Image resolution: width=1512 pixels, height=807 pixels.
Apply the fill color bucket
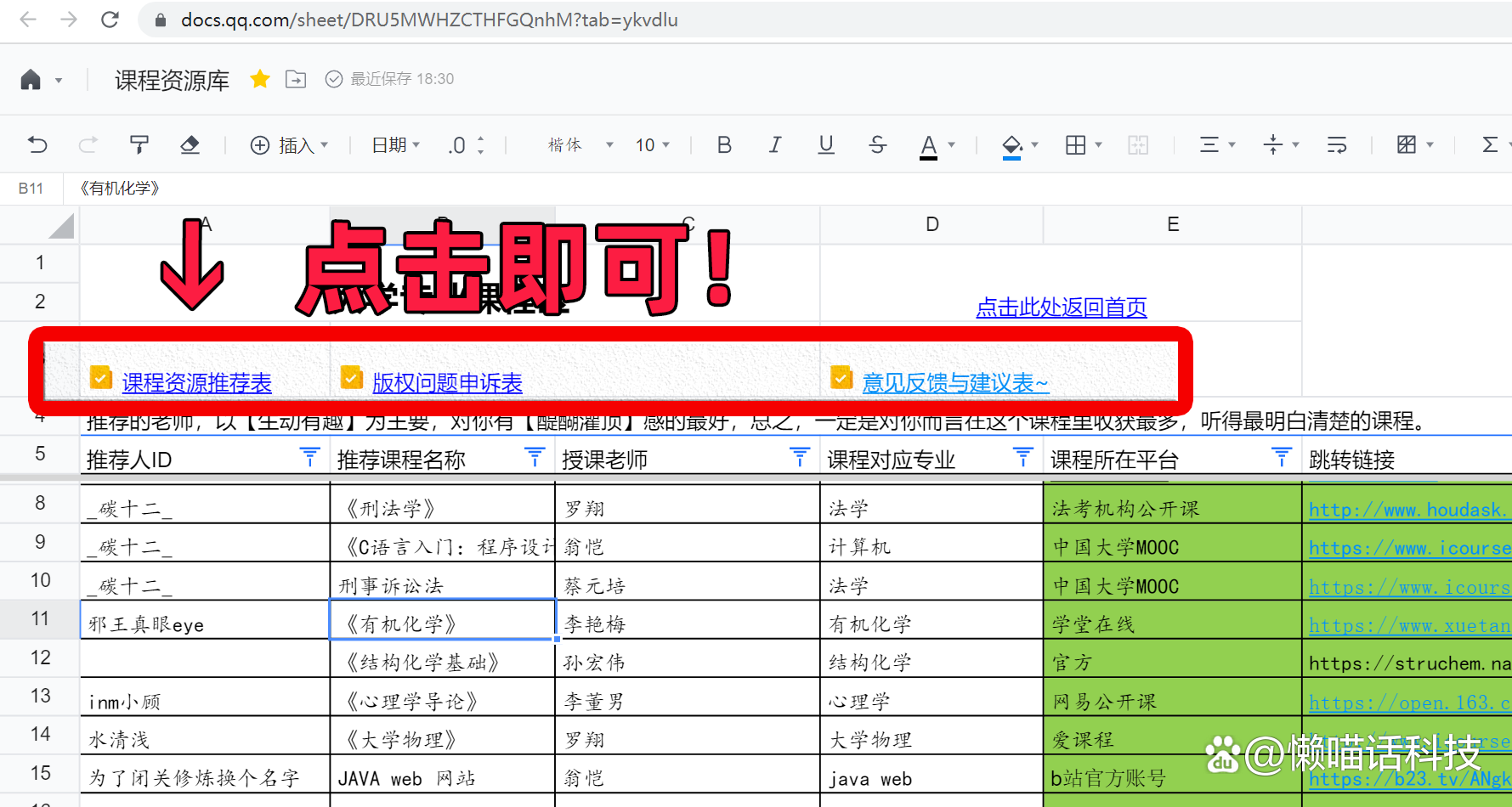(x=1011, y=146)
